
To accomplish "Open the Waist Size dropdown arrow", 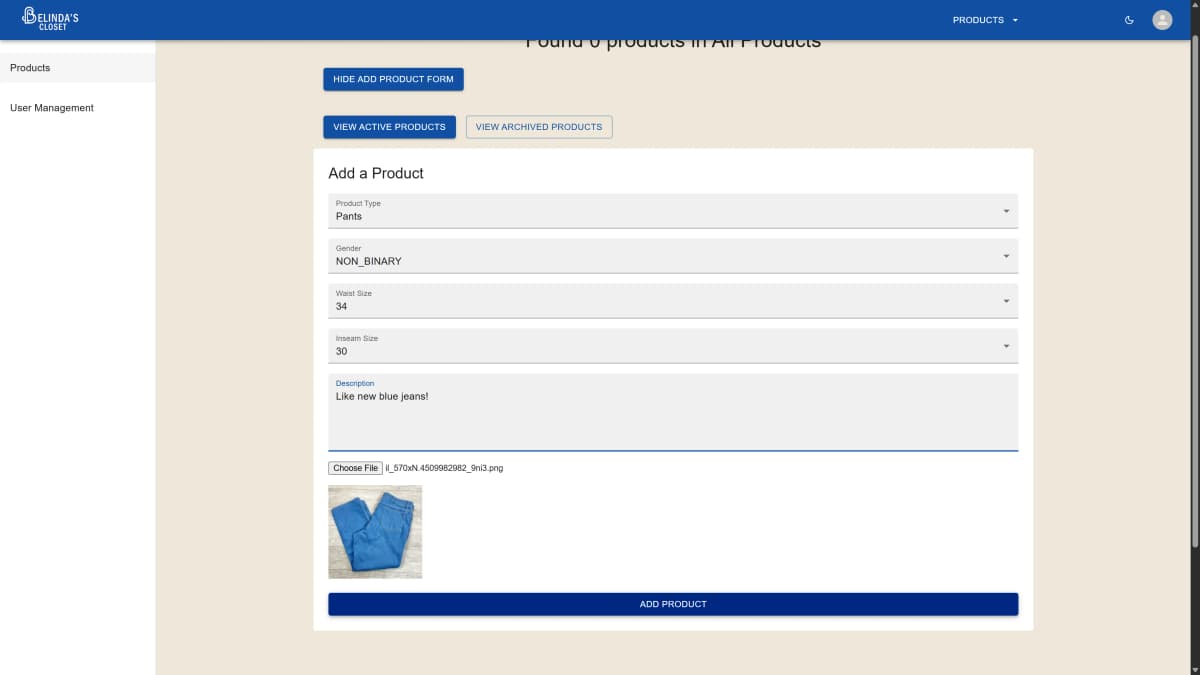I will click(1005, 301).
